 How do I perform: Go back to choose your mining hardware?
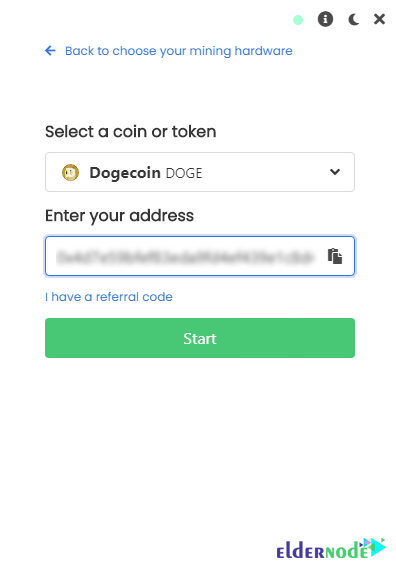(x=179, y=51)
